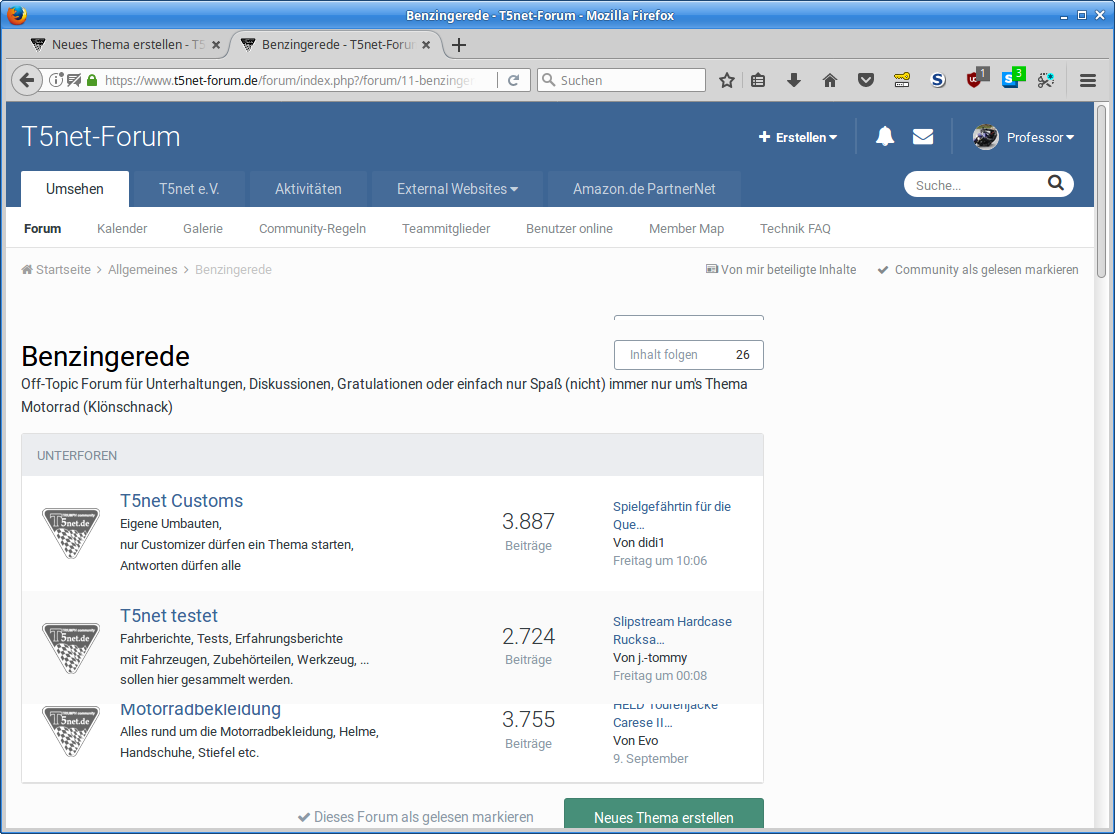Click the Pocket shield icon
Viewport: 1115px width, 834px height.
coord(865,80)
